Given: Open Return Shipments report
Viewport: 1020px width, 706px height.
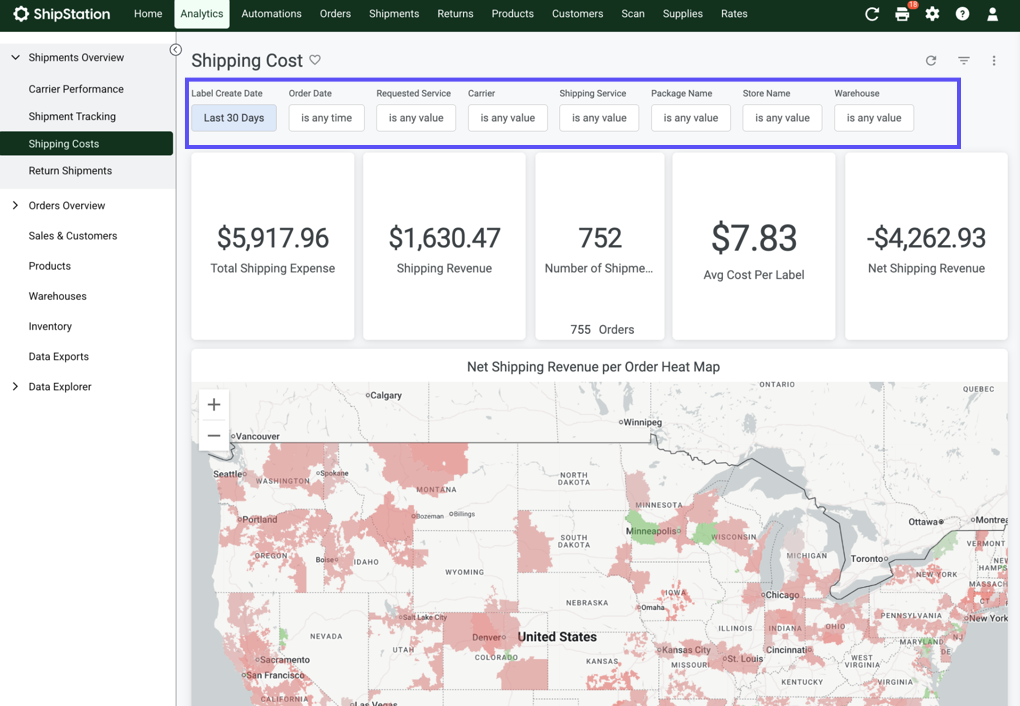Looking at the screenshot, I should tap(70, 170).
